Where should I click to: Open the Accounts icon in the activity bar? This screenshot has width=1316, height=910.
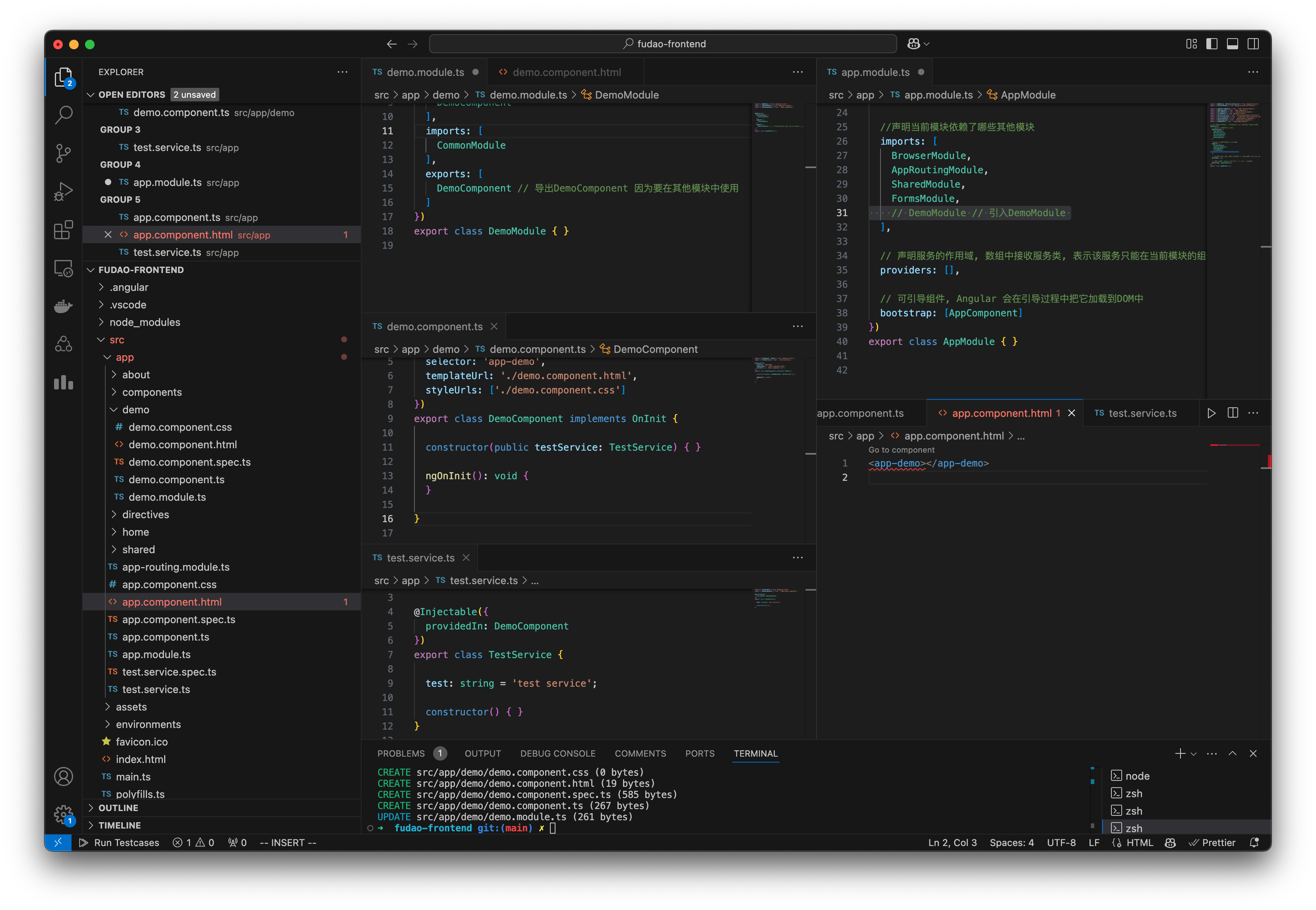coord(63,776)
